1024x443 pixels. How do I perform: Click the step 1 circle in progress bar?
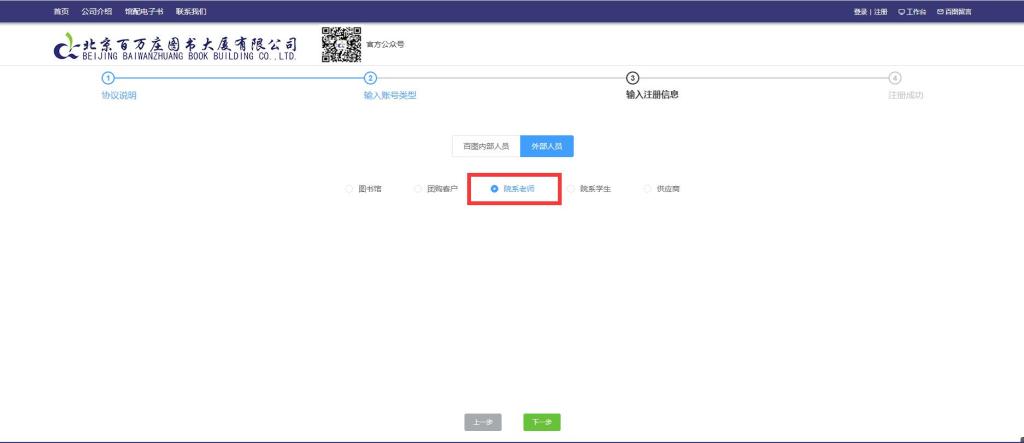(x=108, y=78)
